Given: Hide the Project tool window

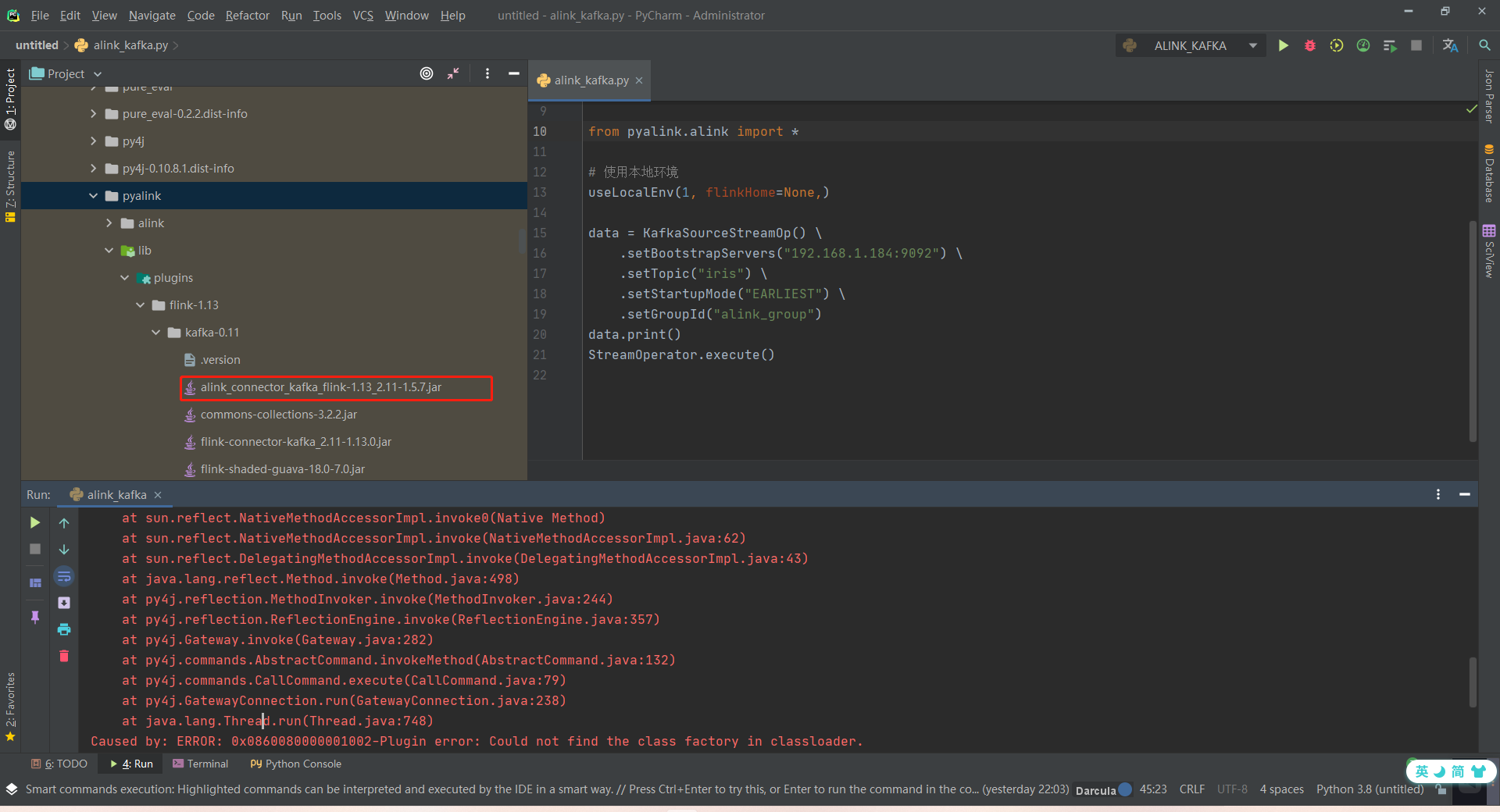Looking at the screenshot, I should coord(514,73).
